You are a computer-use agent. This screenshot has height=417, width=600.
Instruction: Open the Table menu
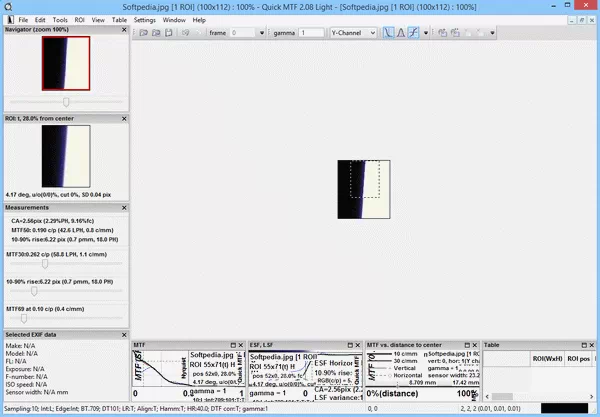[x=119, y=20]
